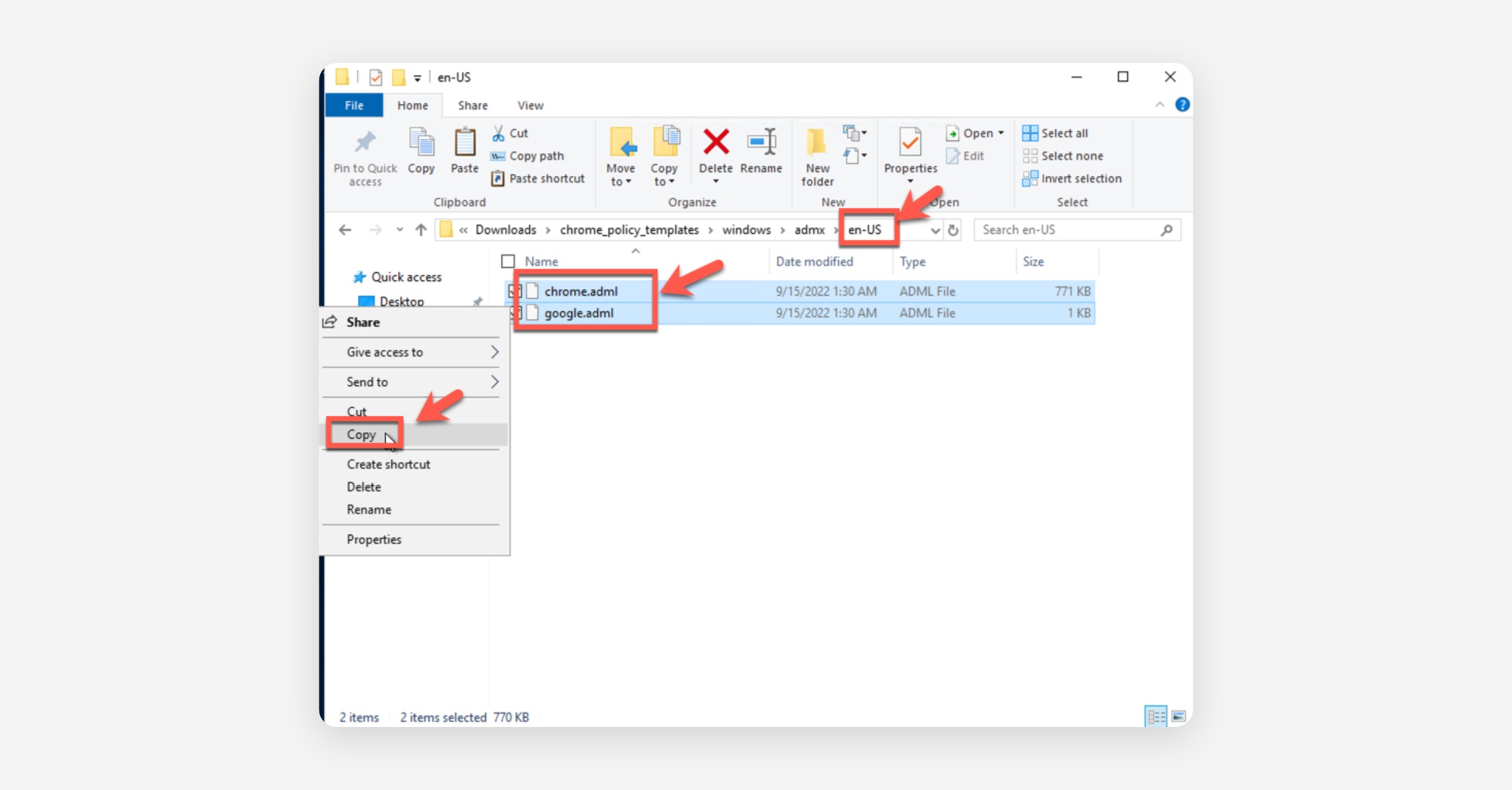The width and height of the screenshot is (1512, 790).
Task: Open the address bar history dropdown
Action: (x=936, y=231)
